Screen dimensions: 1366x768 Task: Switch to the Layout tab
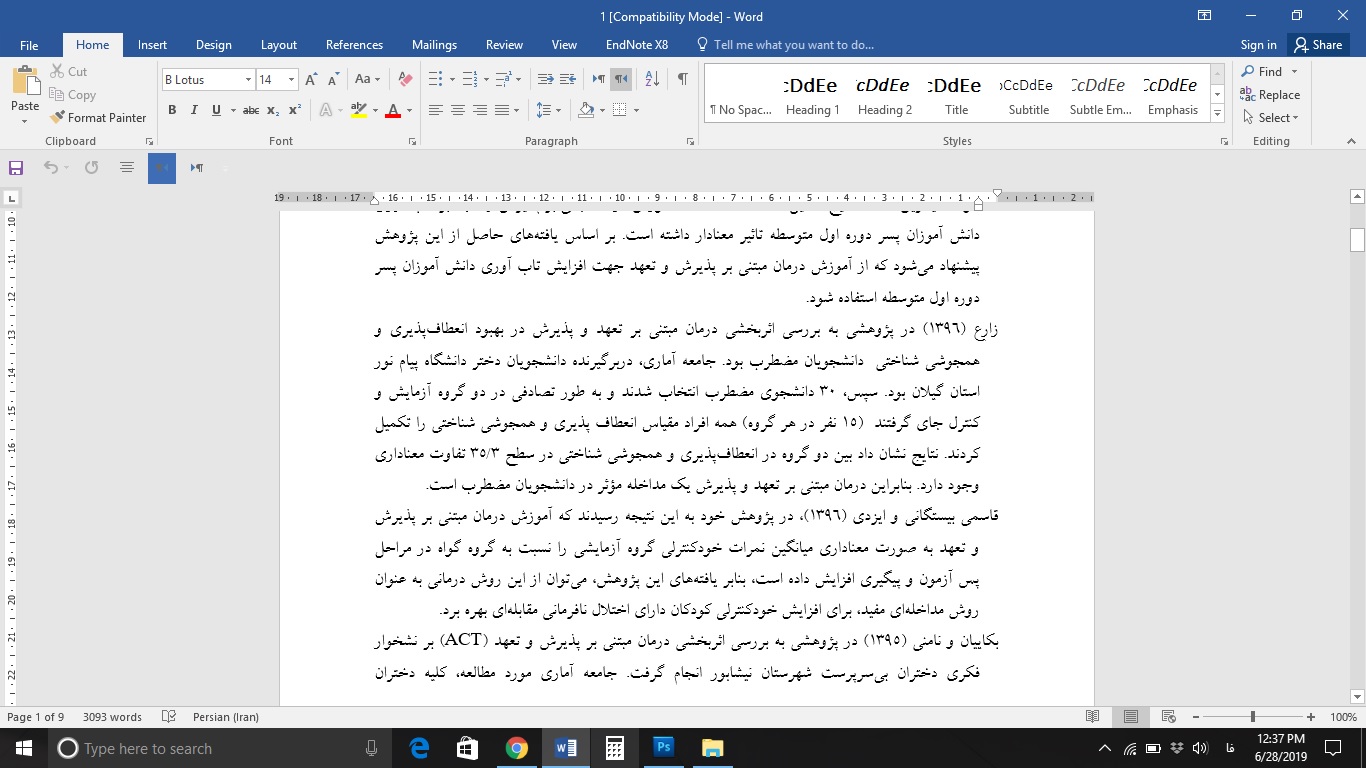tap(279, 45)
